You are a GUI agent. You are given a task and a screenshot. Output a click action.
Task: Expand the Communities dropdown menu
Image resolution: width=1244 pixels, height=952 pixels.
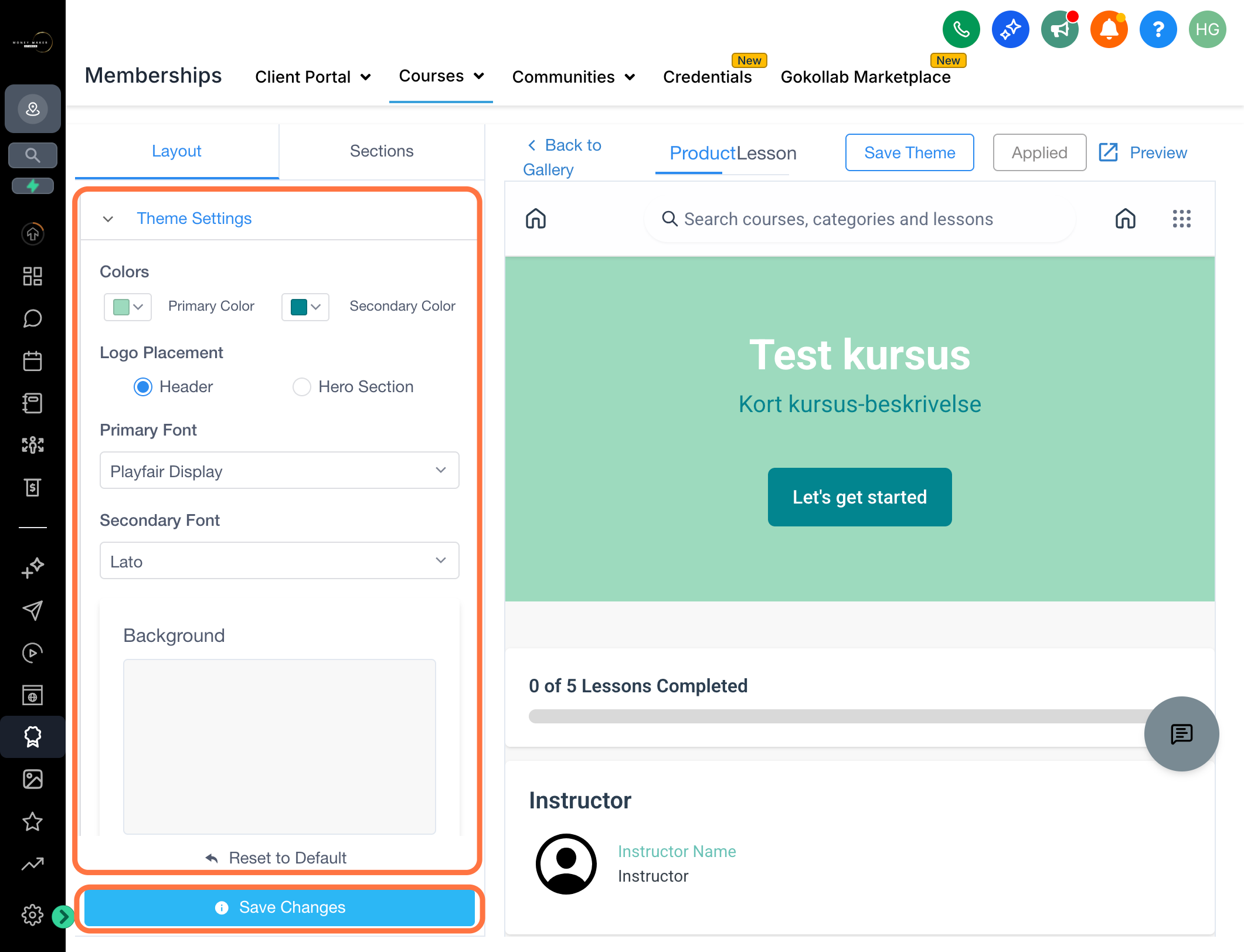click(x=574, y=77)
